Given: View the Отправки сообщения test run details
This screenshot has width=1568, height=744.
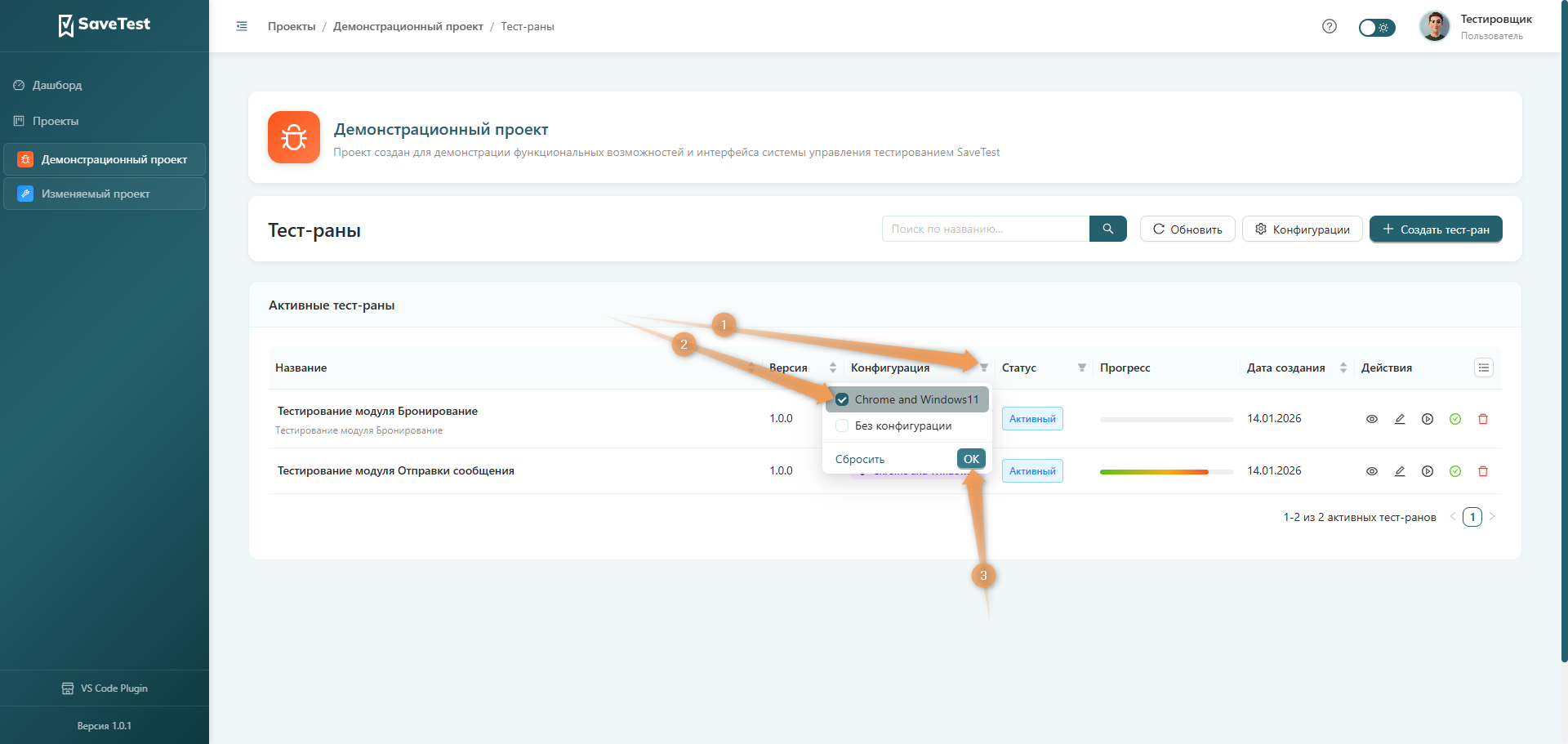Looking at the screenshot, I should (1371, 471).
